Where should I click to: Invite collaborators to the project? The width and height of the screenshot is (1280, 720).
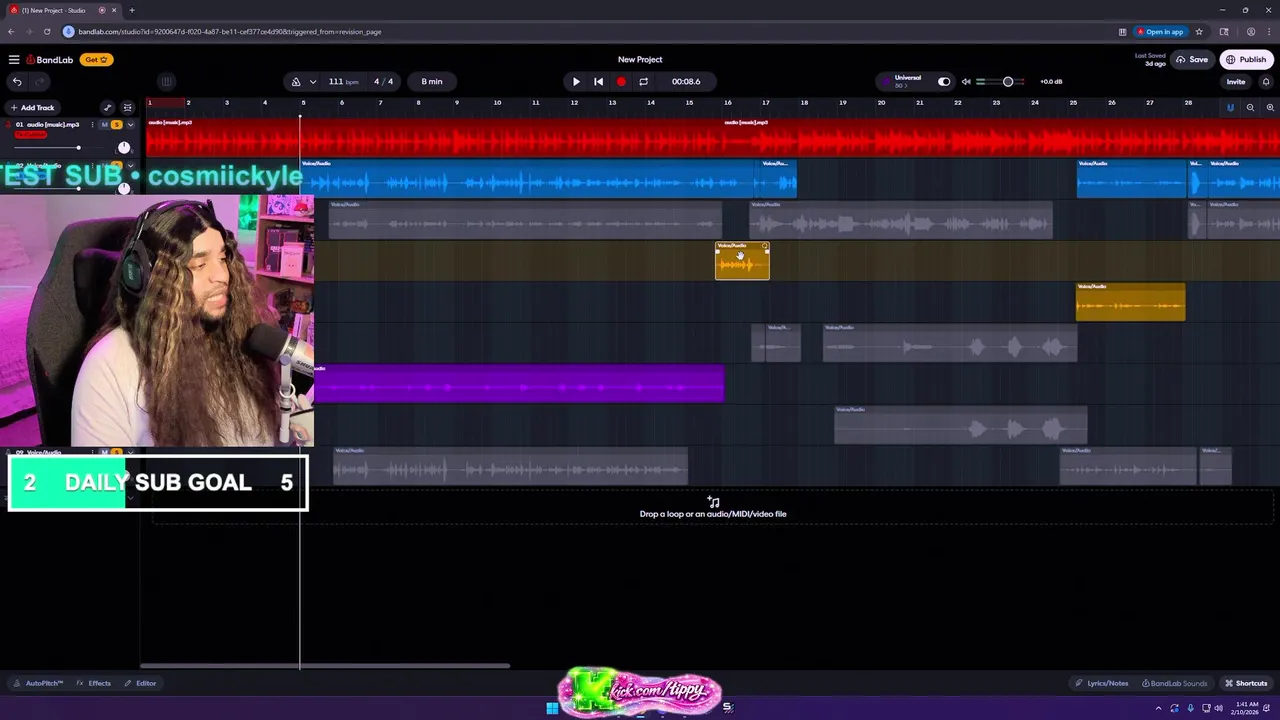click(x=1236, y=82)
